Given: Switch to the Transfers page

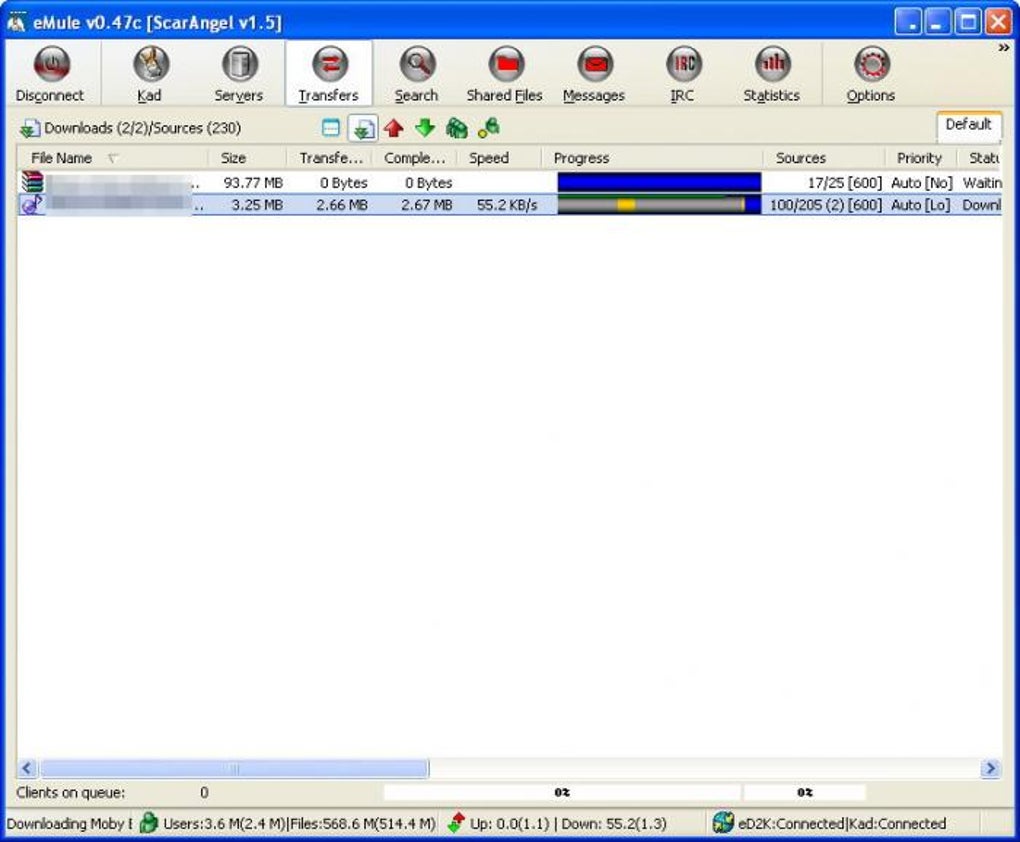Looking at the screenshot, I should [329, 74].
